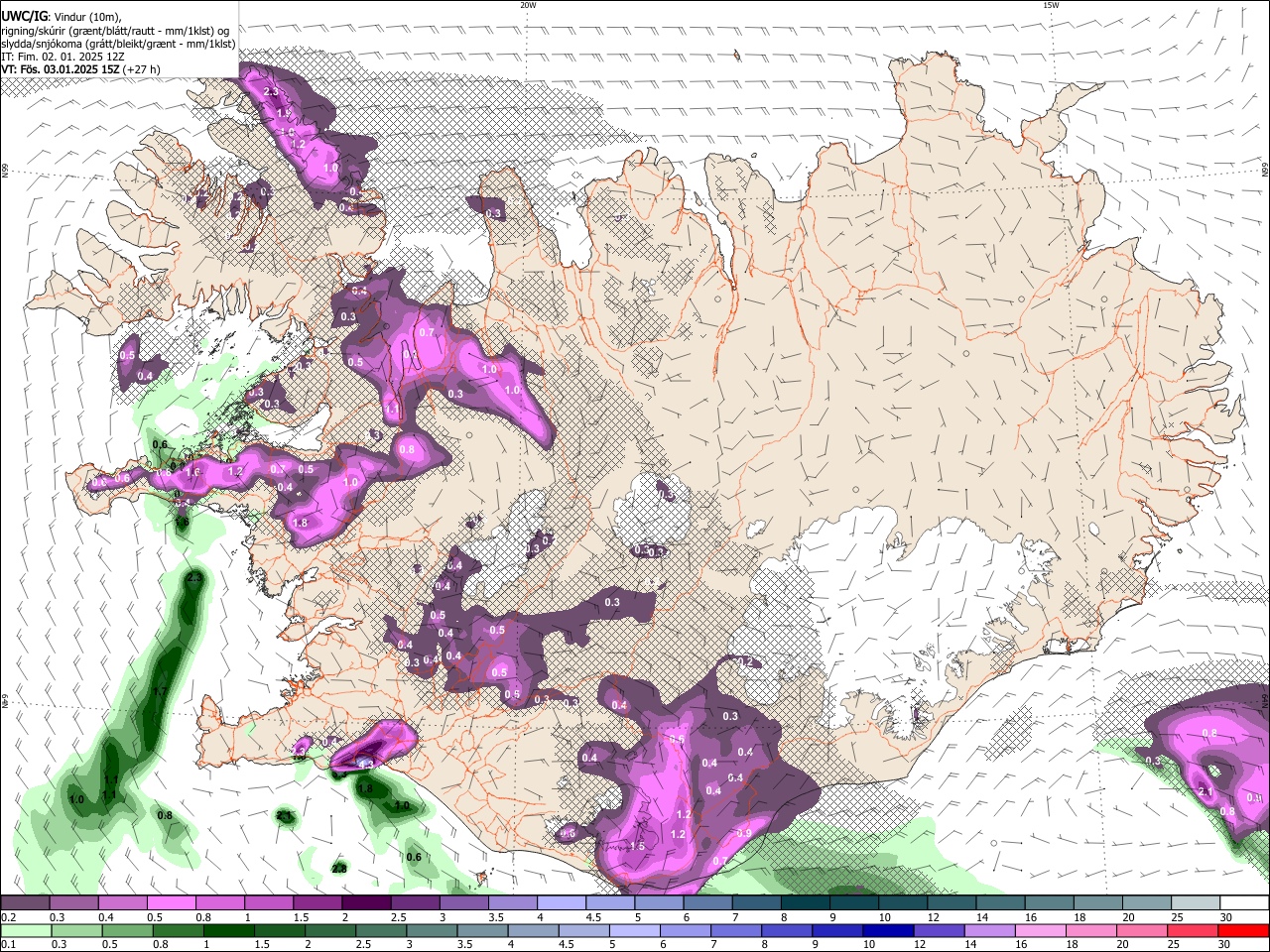Click the 'rigning/skúrir' description line
Image resolution: width=1270 pixels, height=952 pixels.
(114, 31)
